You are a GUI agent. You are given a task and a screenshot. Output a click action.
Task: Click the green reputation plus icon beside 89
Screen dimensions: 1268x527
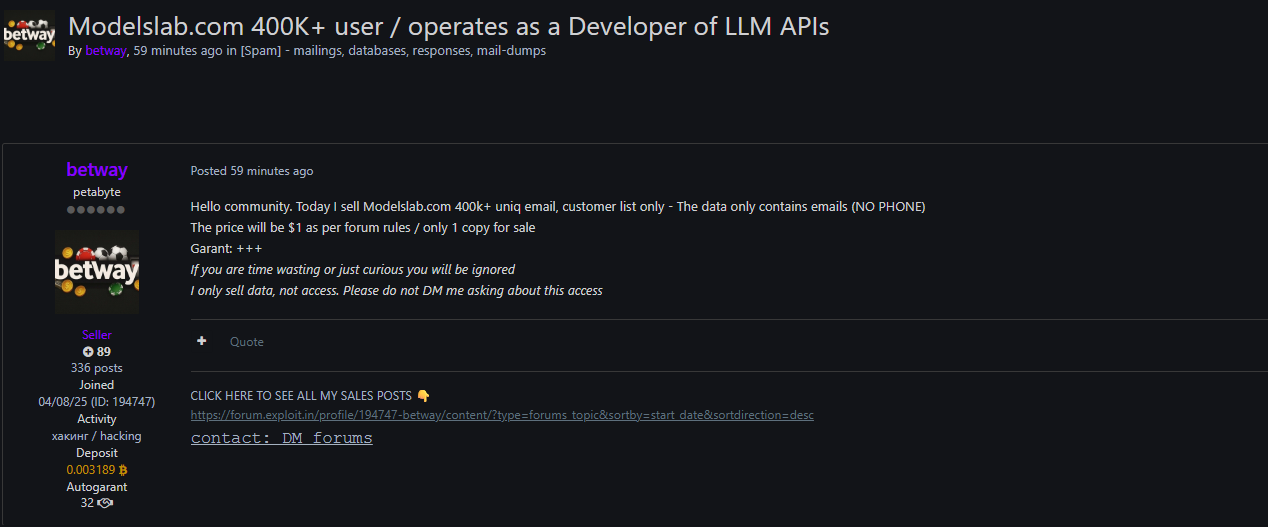click(88, 352)
